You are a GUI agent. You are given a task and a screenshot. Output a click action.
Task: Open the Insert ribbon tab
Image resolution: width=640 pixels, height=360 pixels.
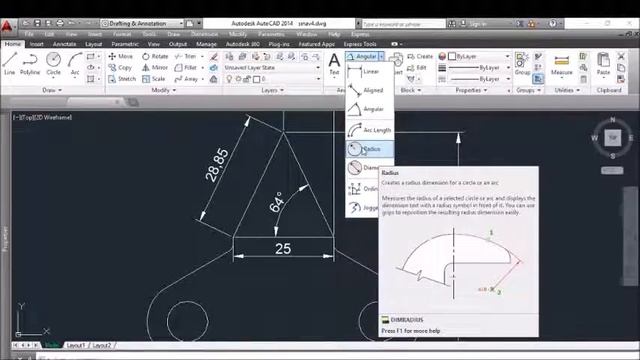36,44
